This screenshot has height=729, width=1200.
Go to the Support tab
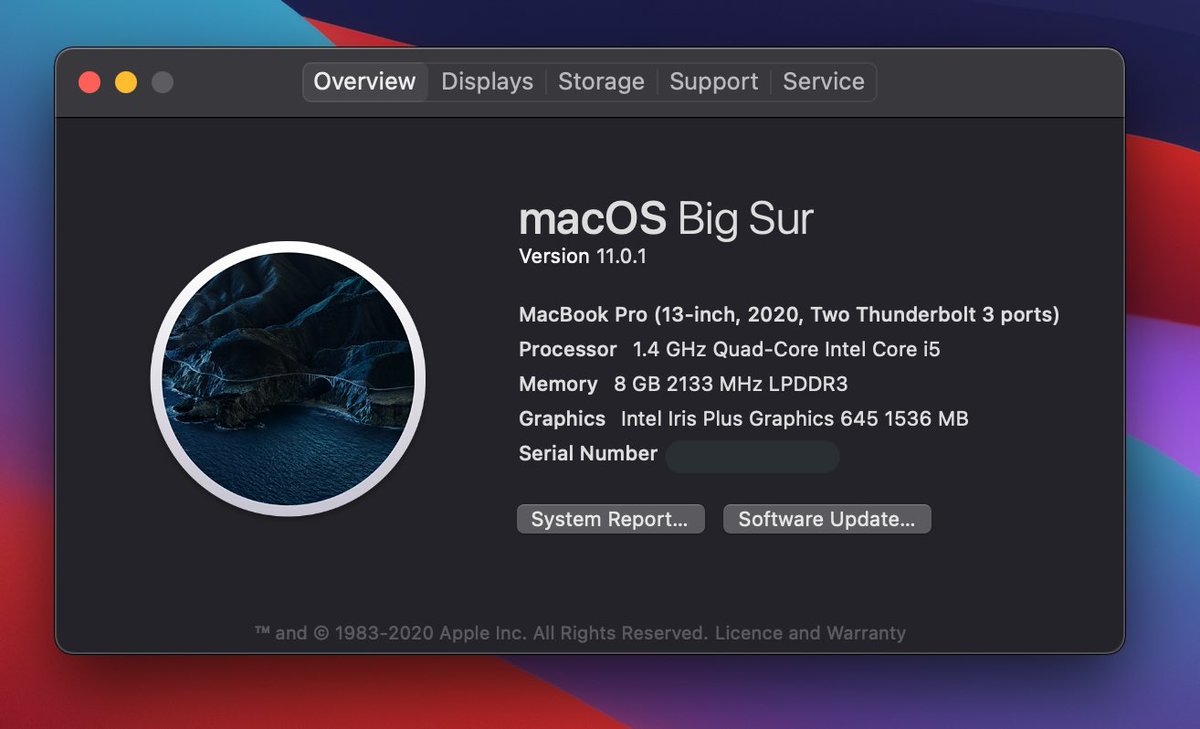point(714,82)
